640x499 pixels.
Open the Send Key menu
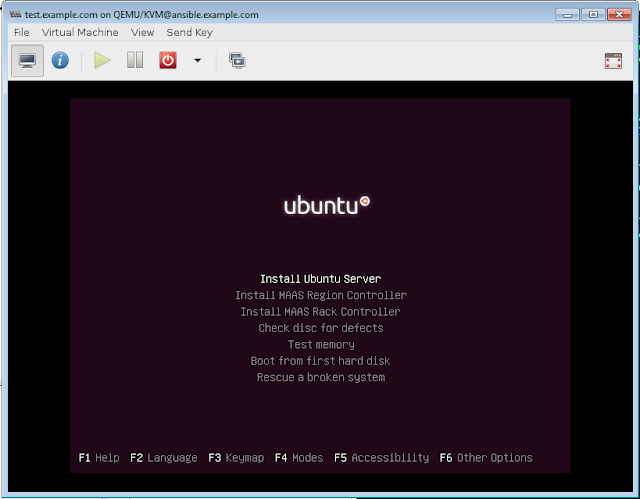coord(189,32)
